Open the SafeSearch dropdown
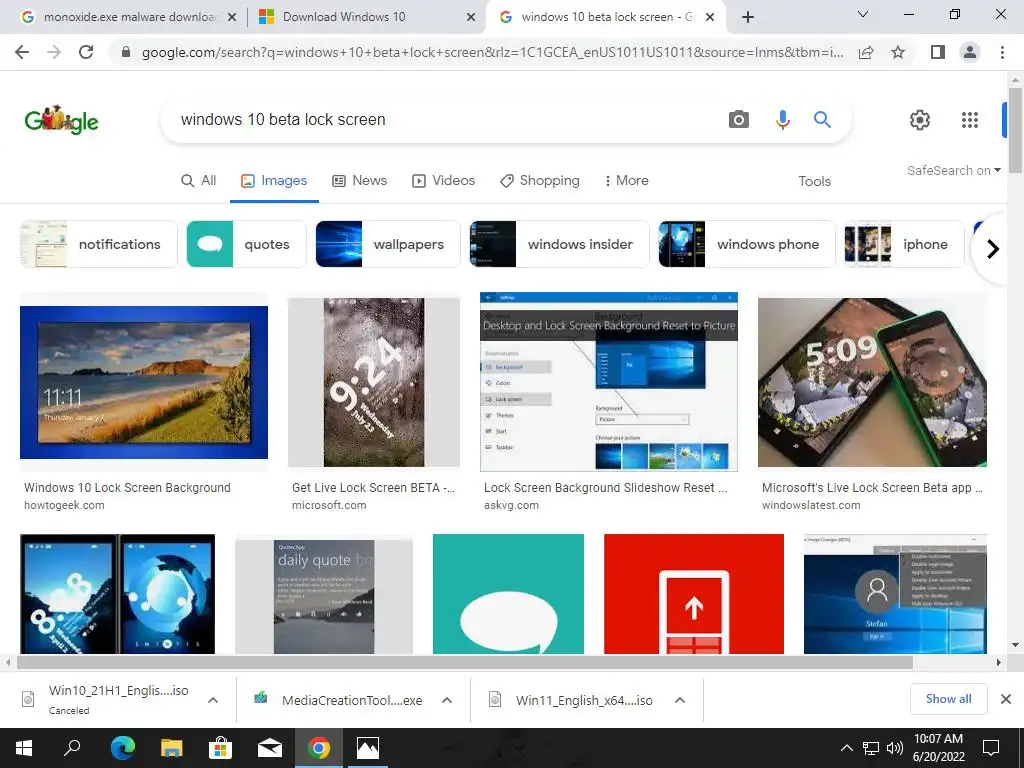Viewport: 1024px width, 768px height. pyautogui.click(x=953, y=170)
